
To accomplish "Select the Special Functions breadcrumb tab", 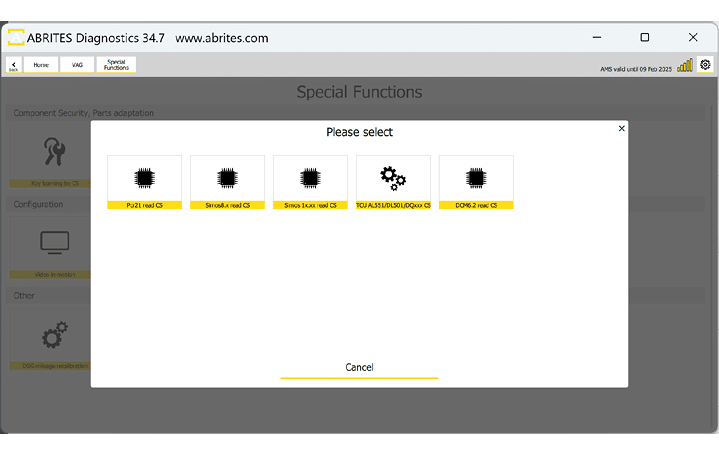I will tap(116, 65).
